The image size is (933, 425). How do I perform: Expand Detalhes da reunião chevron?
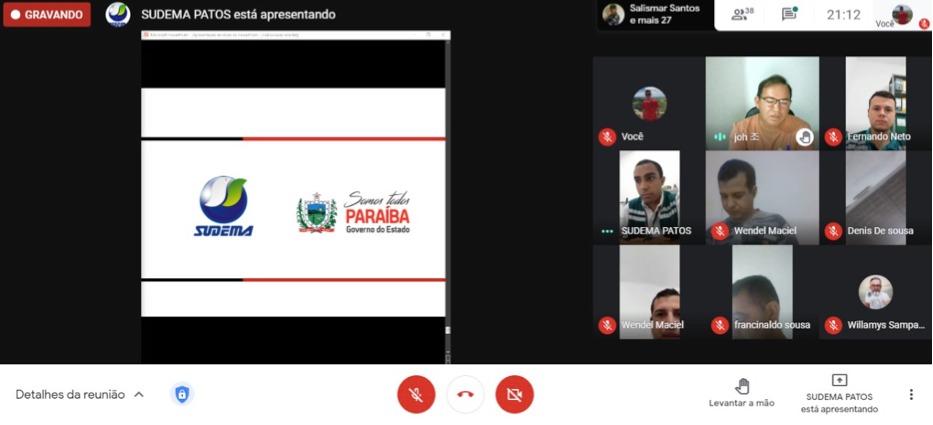click(139, 395)
